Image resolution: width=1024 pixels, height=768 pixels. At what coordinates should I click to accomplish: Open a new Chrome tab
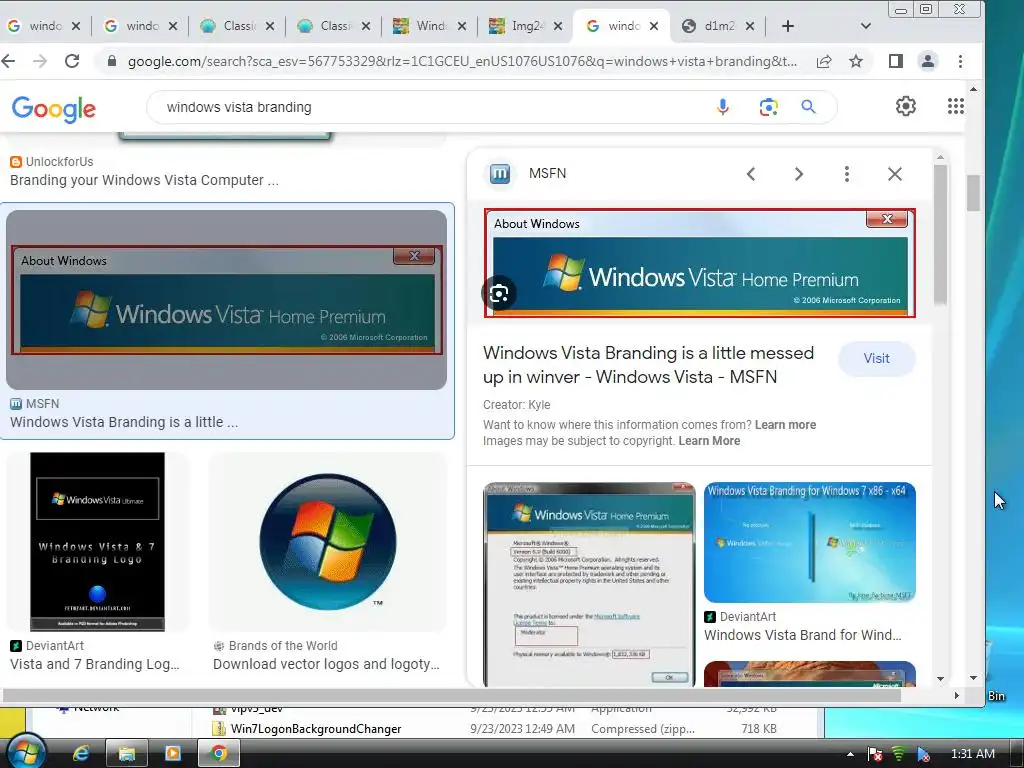point(788,26)
